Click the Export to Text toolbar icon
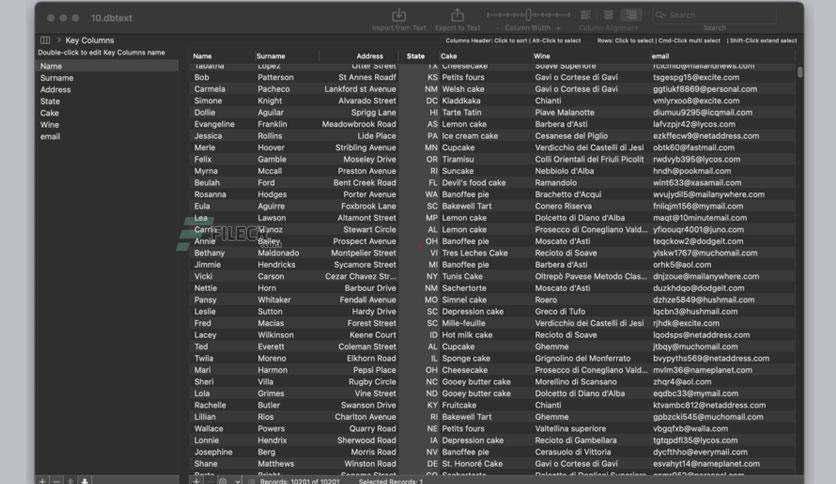Screen dimensions: 836x484 tap(457, 15)
